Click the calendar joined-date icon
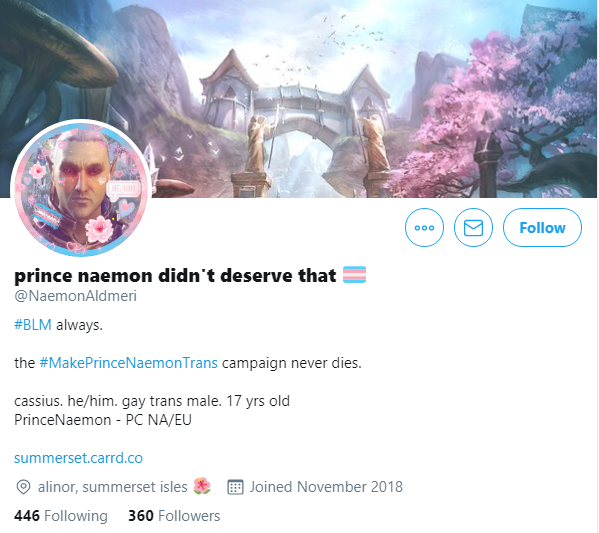599x533 pixels. point(235,487)
